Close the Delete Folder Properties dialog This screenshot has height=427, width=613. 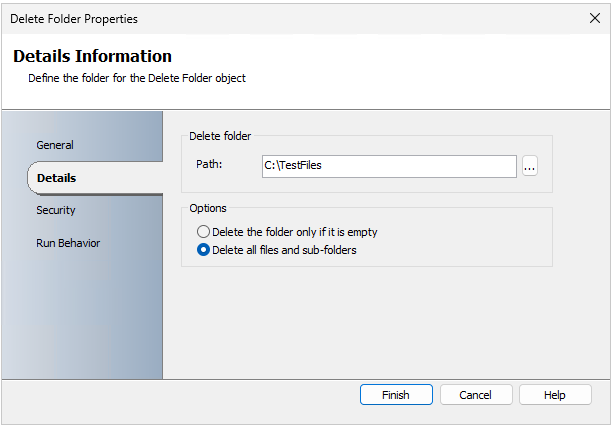[595, 18]
